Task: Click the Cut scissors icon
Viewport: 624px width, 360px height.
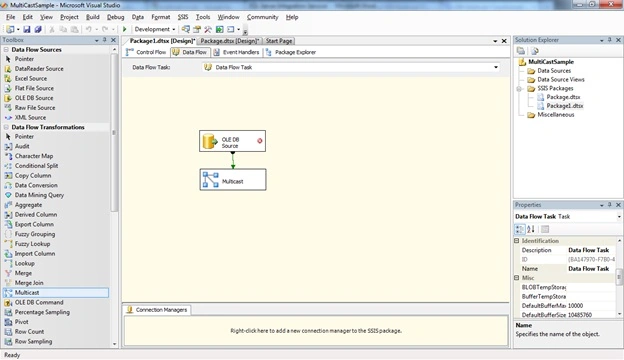Action: 52,29
